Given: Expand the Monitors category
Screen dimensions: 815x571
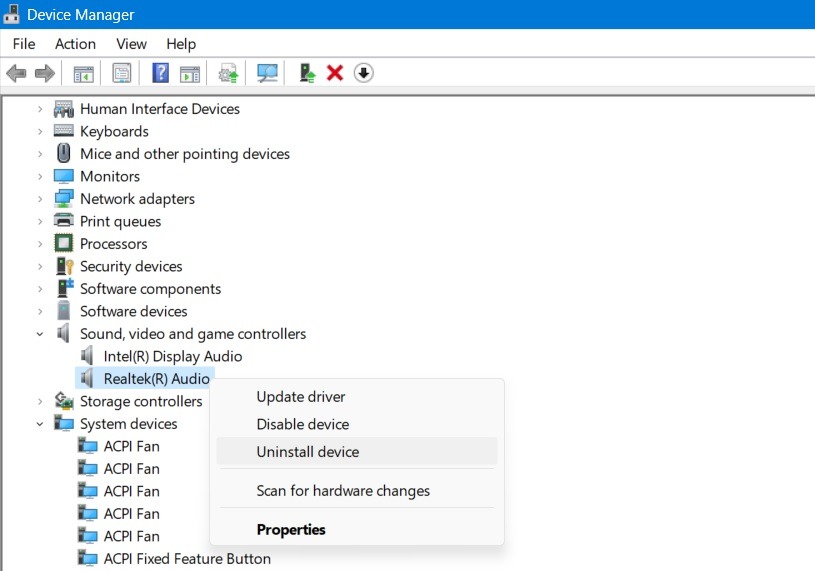Looking at the screenshot, I should coord(40,176).
